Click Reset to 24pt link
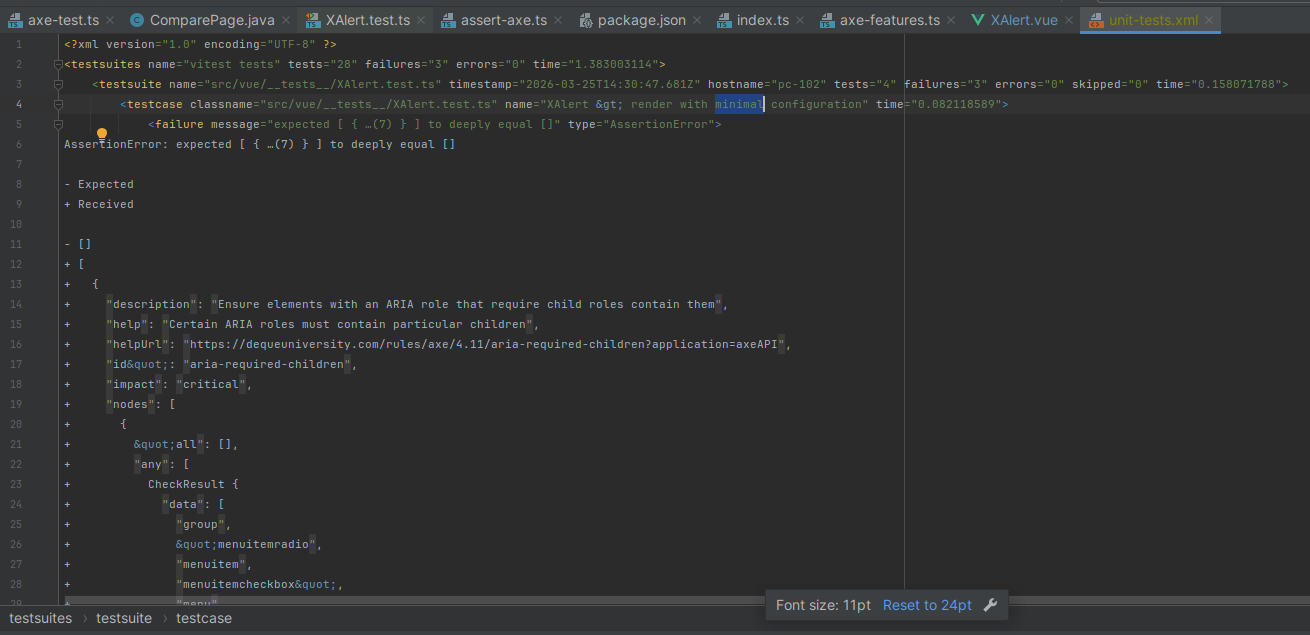The image size is (1310, 635). point(927,605)
